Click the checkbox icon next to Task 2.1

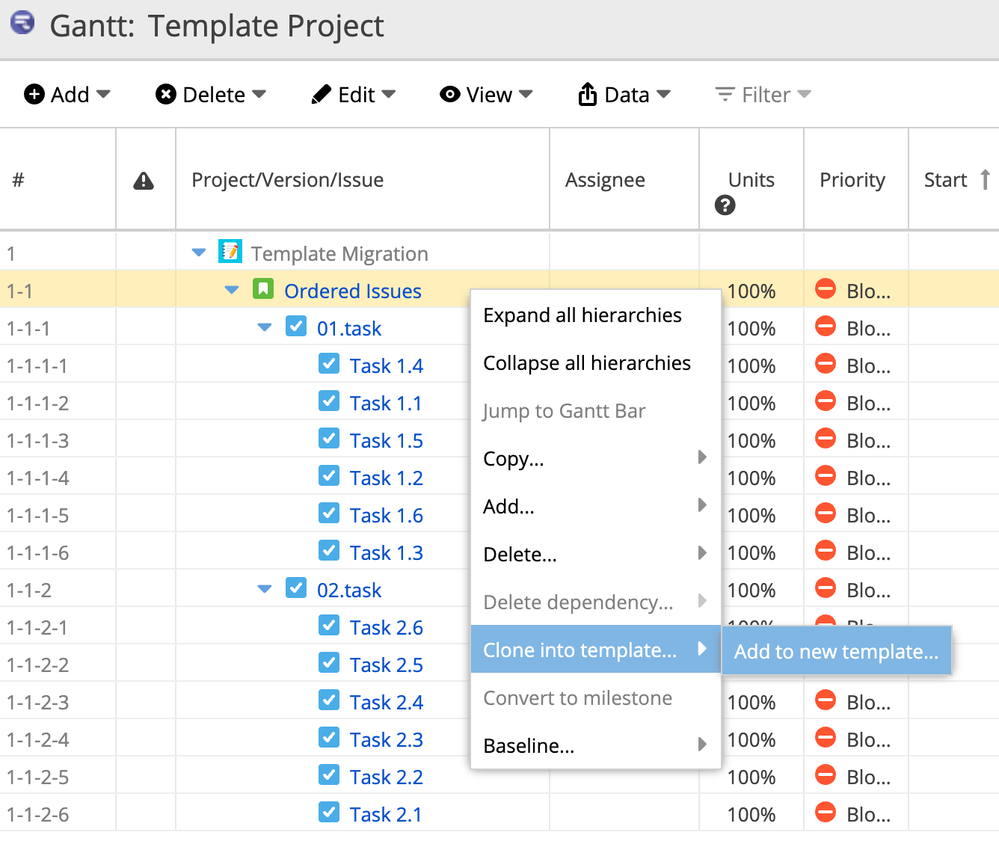coord(329,813)
